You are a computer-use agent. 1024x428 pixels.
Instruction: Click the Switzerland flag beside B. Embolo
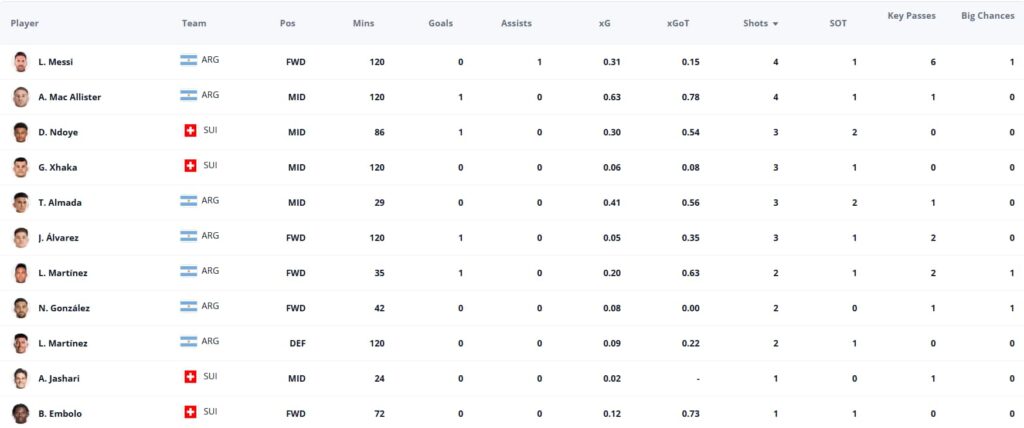(x=190, y=412)
